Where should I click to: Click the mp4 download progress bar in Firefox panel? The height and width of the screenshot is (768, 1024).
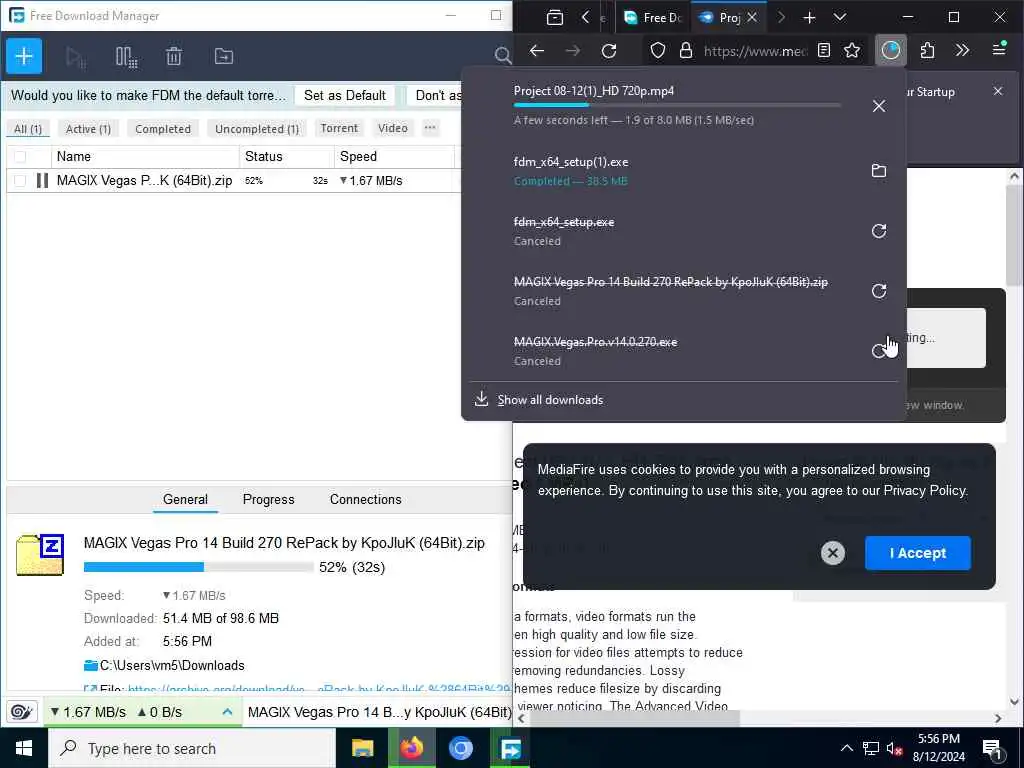tap(677, 104)
